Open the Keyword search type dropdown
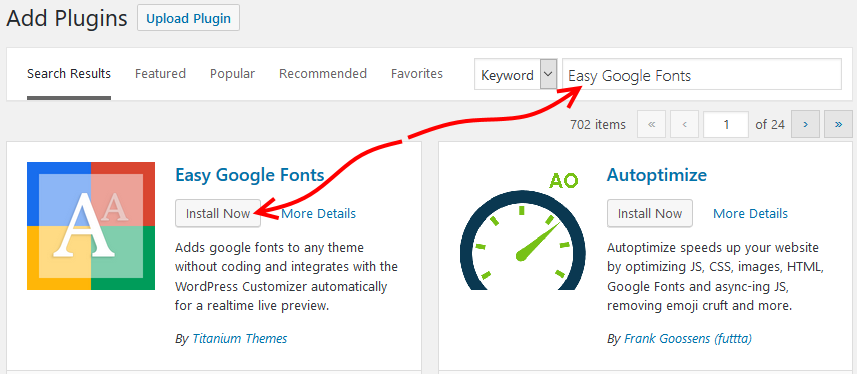 pos(515,74)
